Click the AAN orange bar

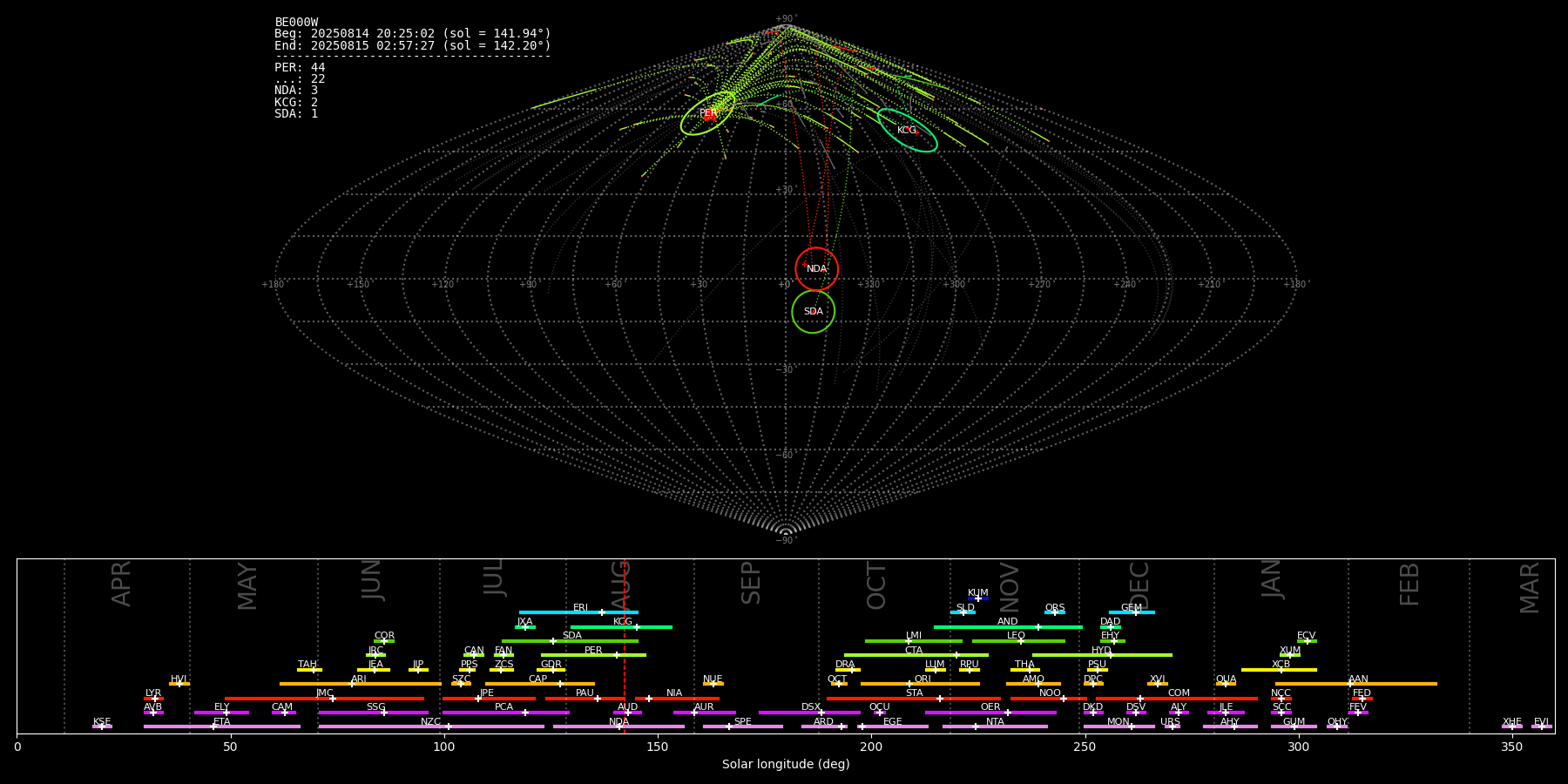(1356, 684)
